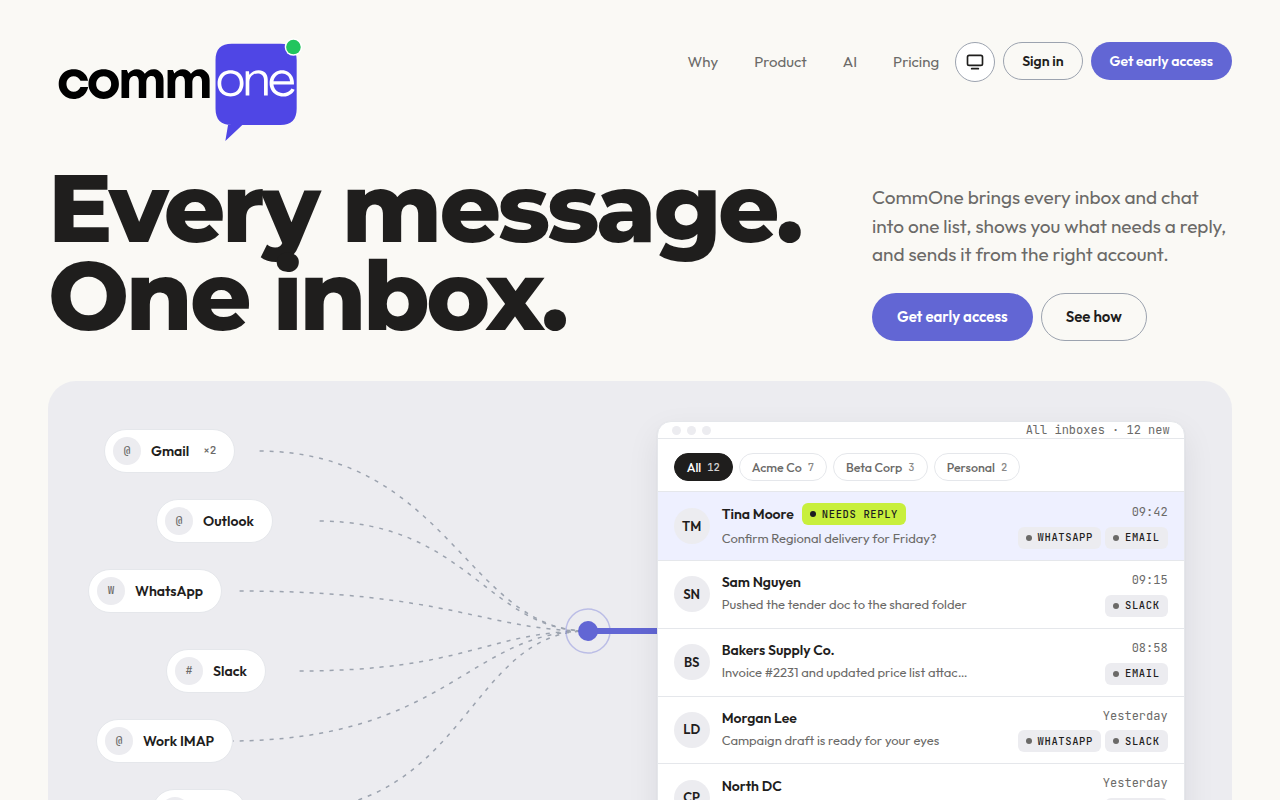1280x800 pixels.
Task: Click WHATSAPP tag on Morgan Lee row
Action: point(1059,742)
